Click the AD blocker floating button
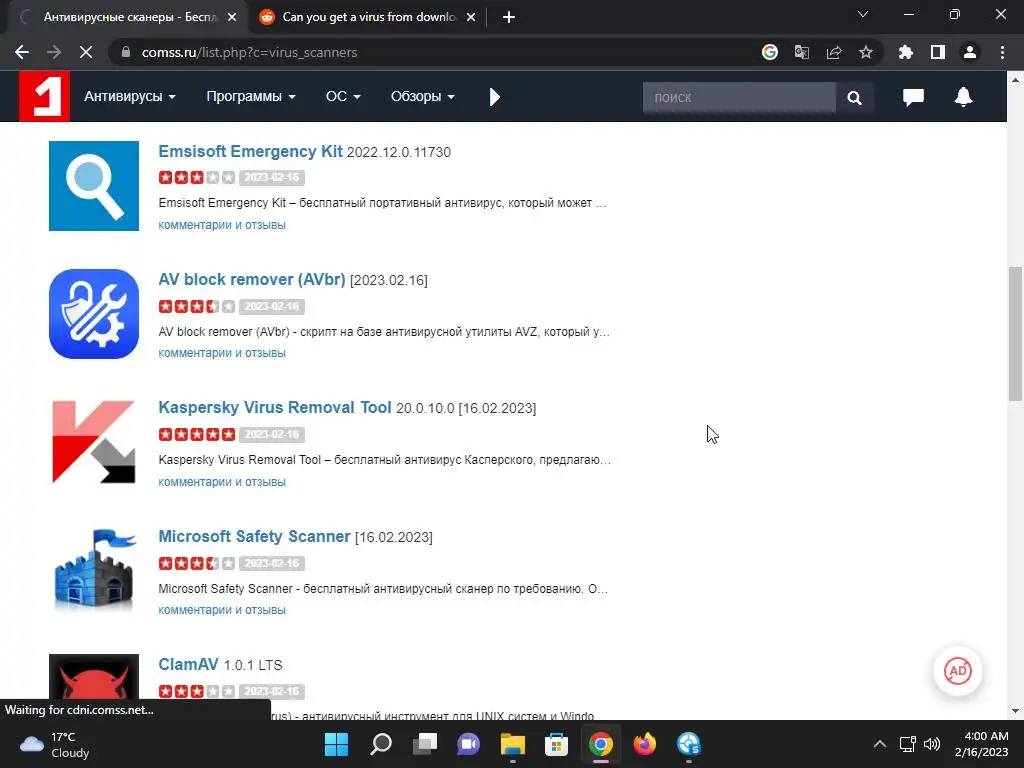The image size is (1024, 768). coord(957,671)
